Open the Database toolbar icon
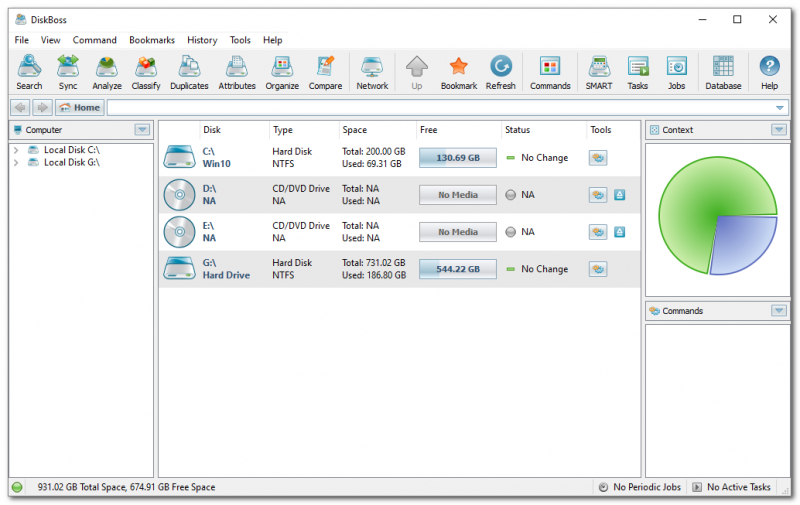Viewport: 800px width, 505px height. pyautogui.click(x=723, y=71)
